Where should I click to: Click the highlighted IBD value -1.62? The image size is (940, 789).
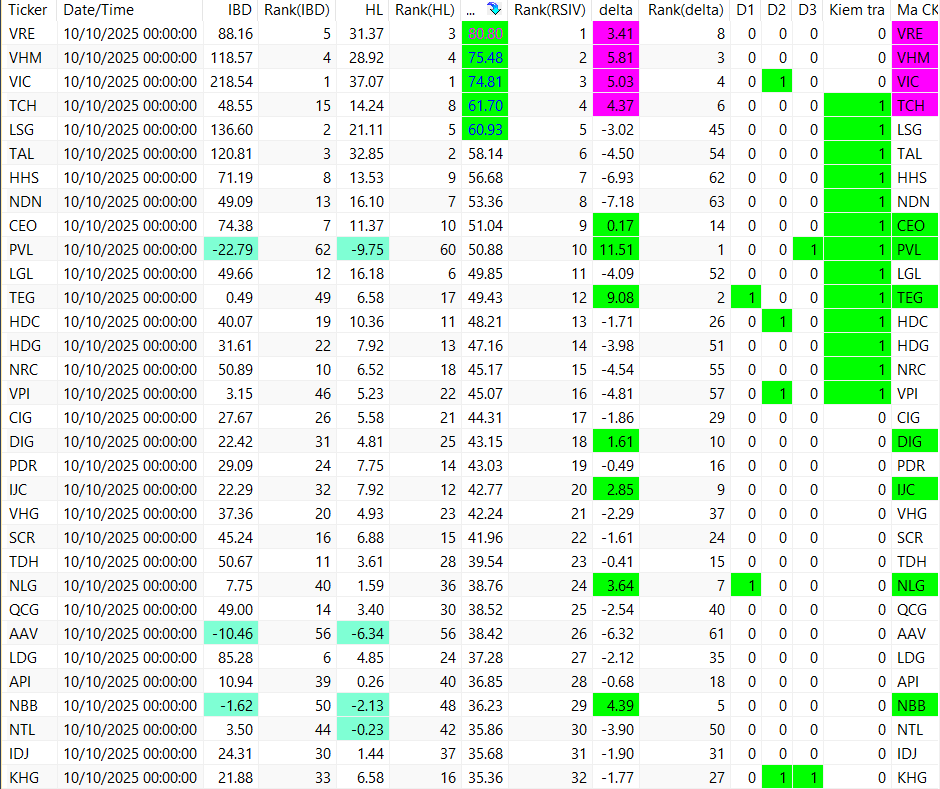click(x=231, y=706)
